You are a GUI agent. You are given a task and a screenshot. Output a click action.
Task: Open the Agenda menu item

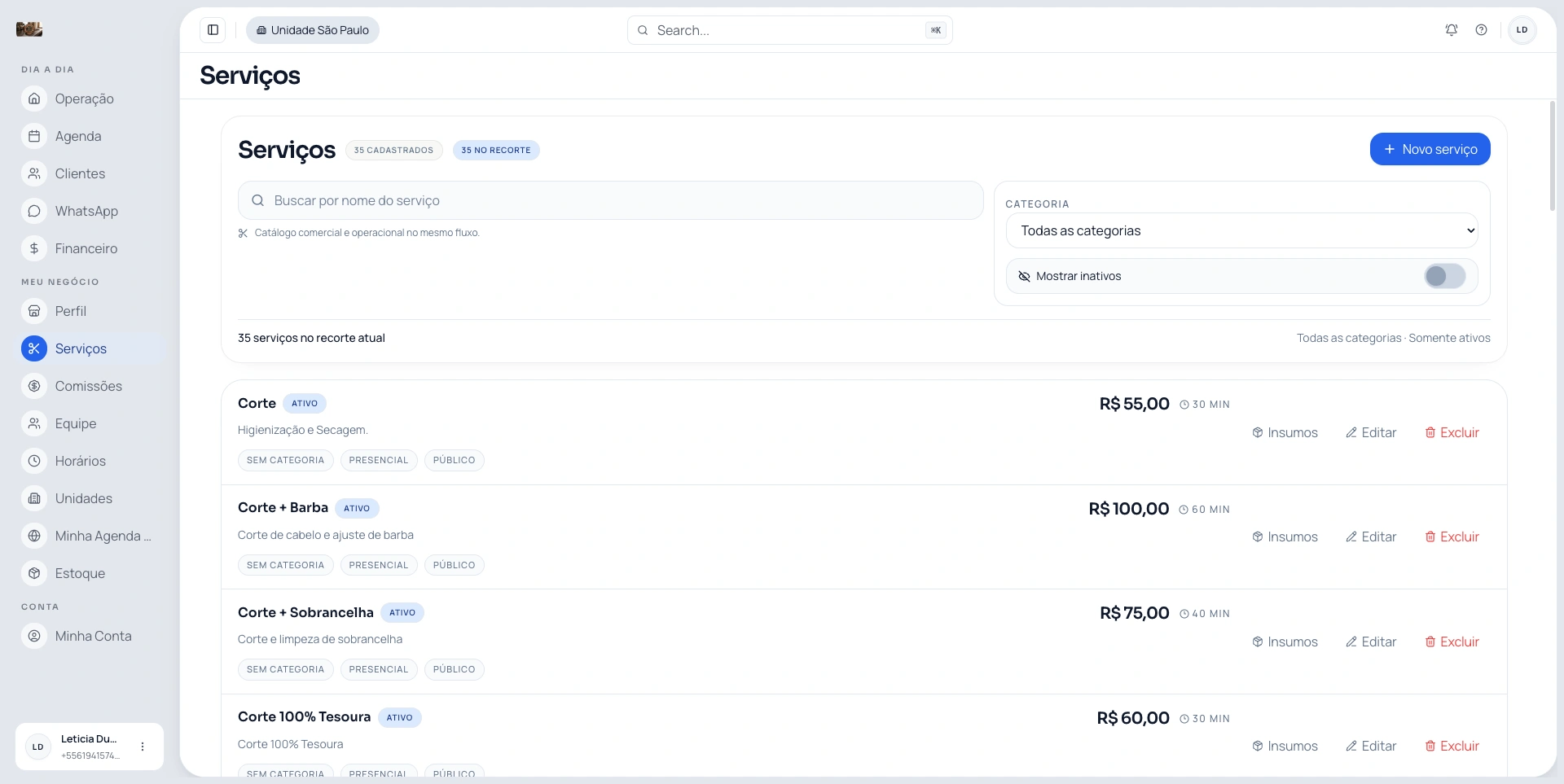pos(78,136)
